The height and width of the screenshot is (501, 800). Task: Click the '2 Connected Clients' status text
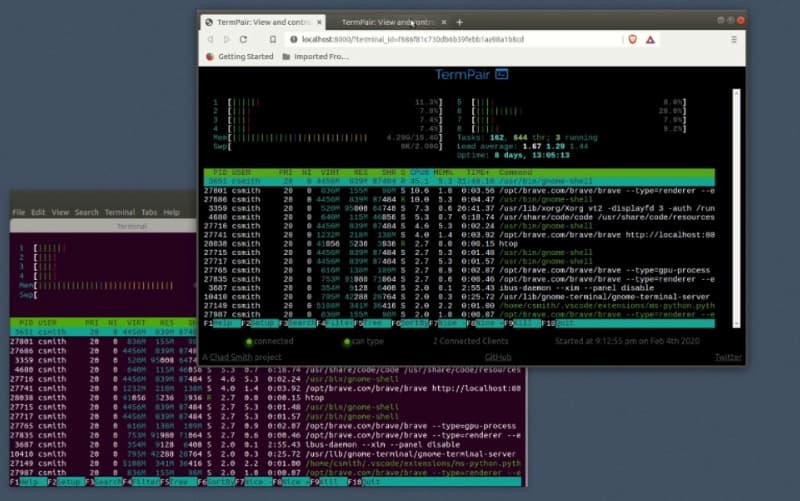click(470, 341)
